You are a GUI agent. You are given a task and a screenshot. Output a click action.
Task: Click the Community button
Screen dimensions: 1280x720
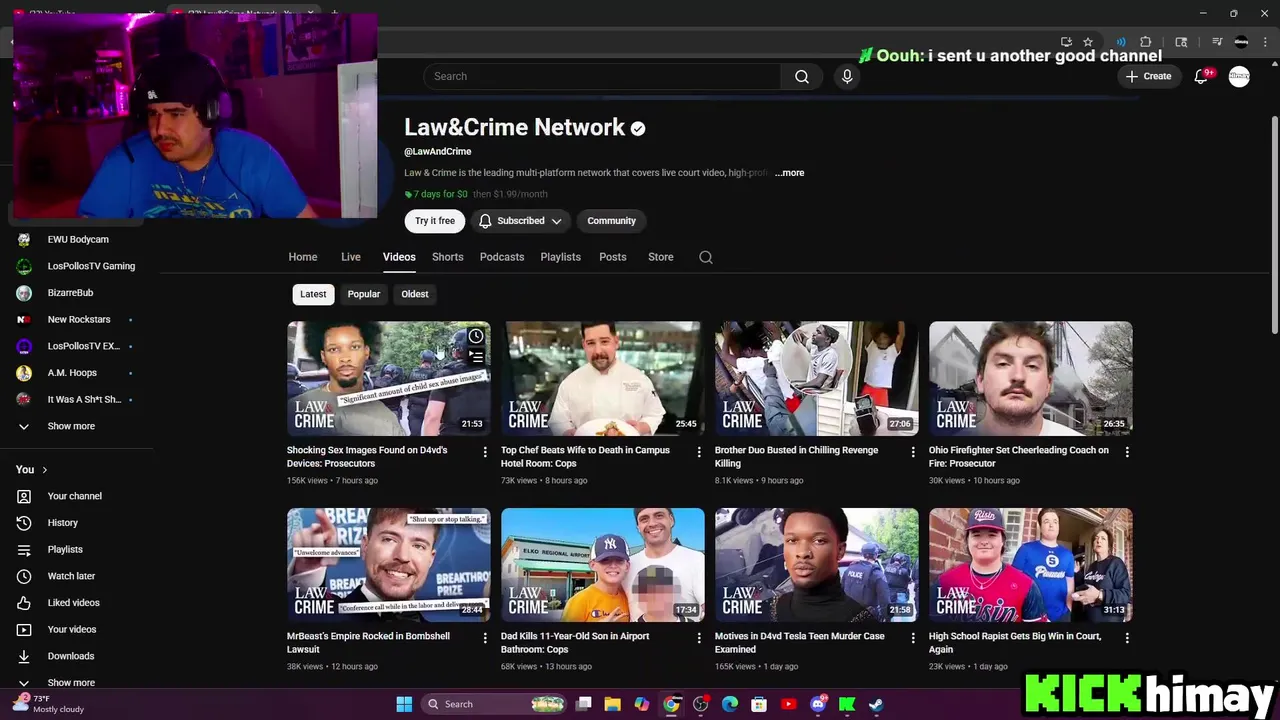[x=611, y=221]
